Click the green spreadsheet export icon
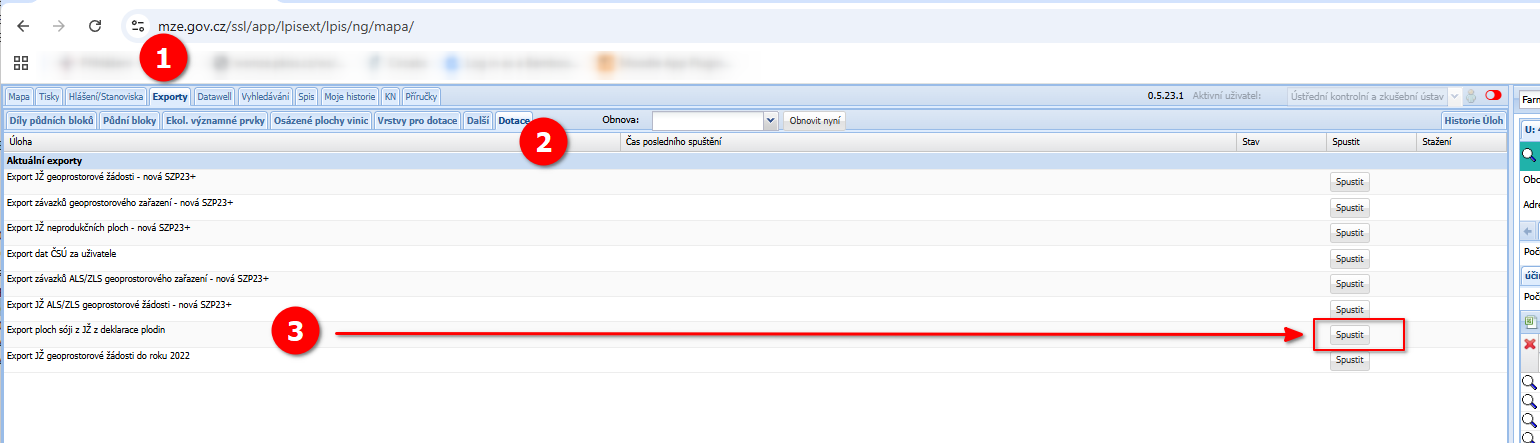Viewport: 1540px width, 443px height. (1529, 322)
